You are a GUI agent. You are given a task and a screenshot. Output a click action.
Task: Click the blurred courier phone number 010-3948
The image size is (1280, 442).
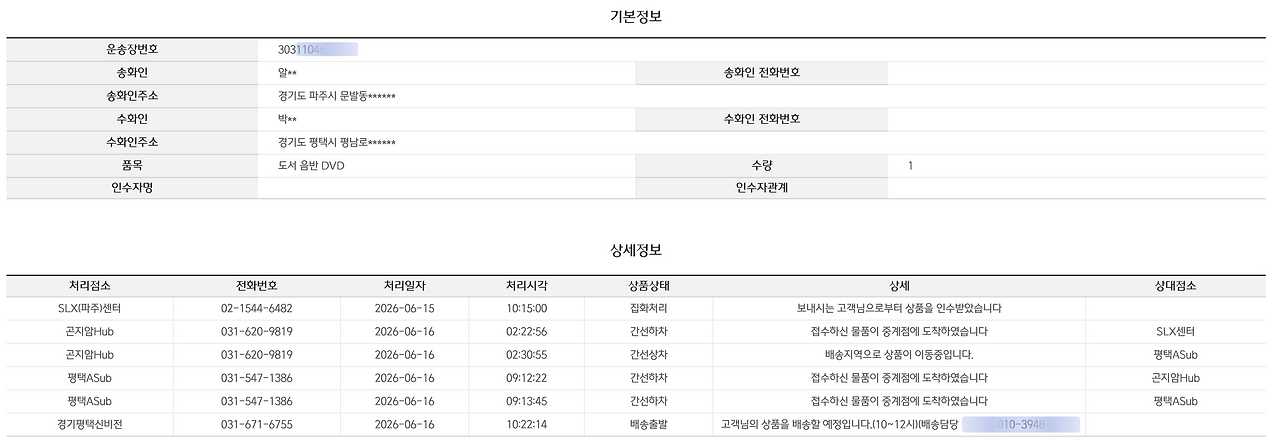click(x=1021, y=424)
